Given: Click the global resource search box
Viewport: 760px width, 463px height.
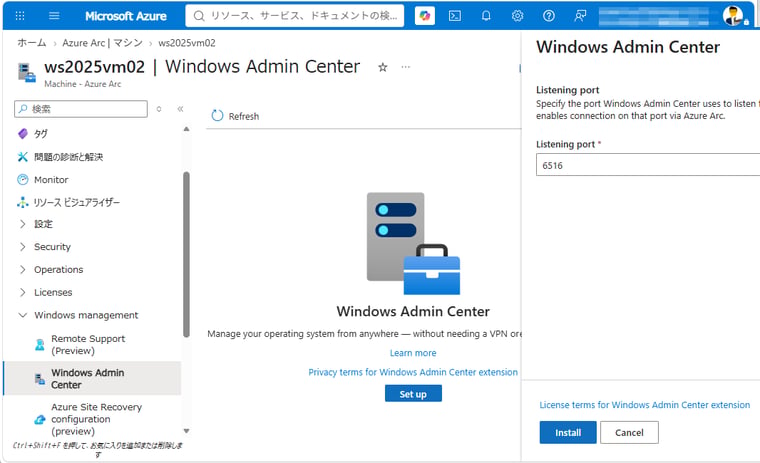Looking at the screenshot, I should click(x=294, y=16).
